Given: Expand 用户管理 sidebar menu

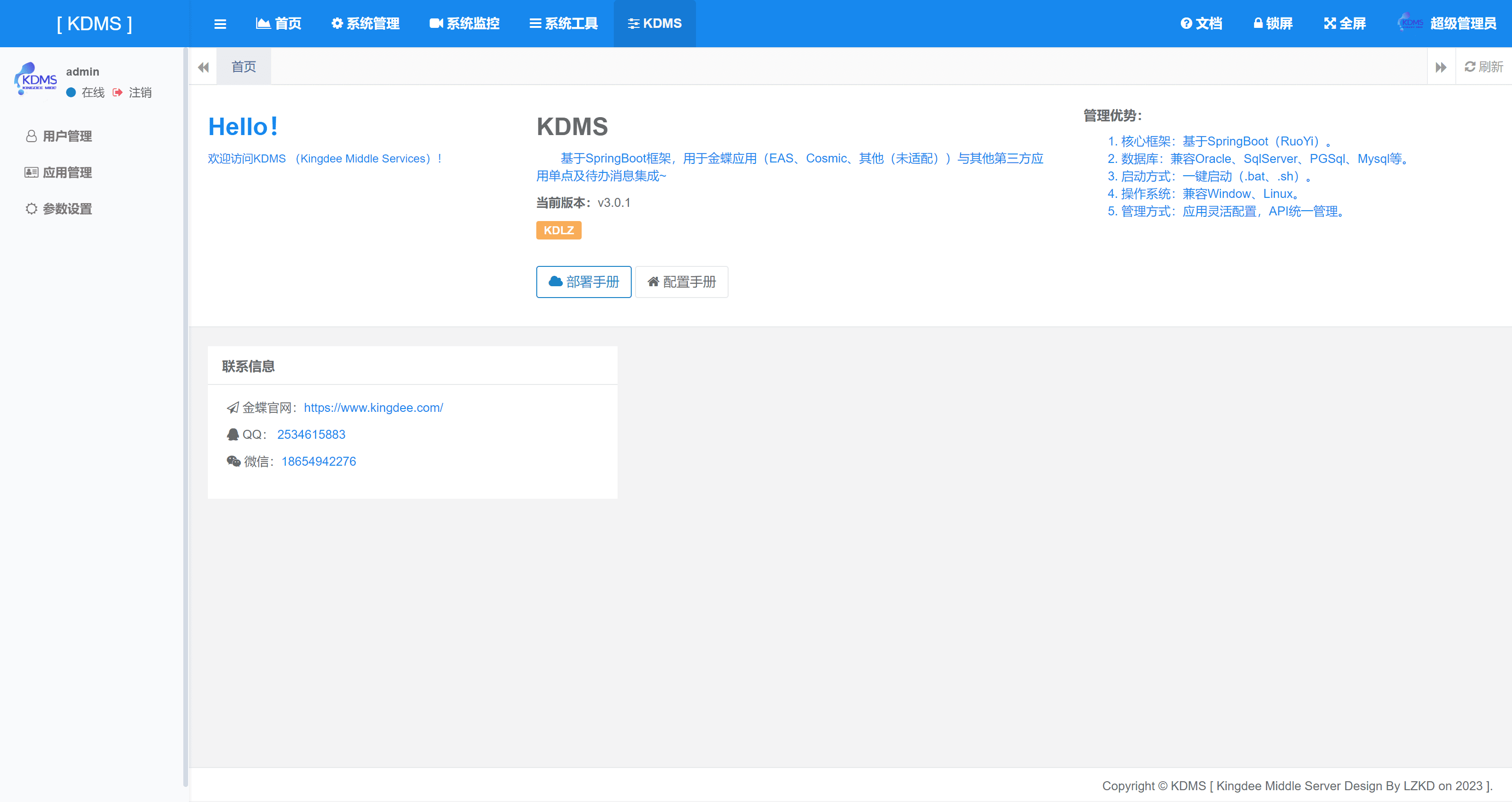Looking at the screenshot, I should [x=67, y=136].
